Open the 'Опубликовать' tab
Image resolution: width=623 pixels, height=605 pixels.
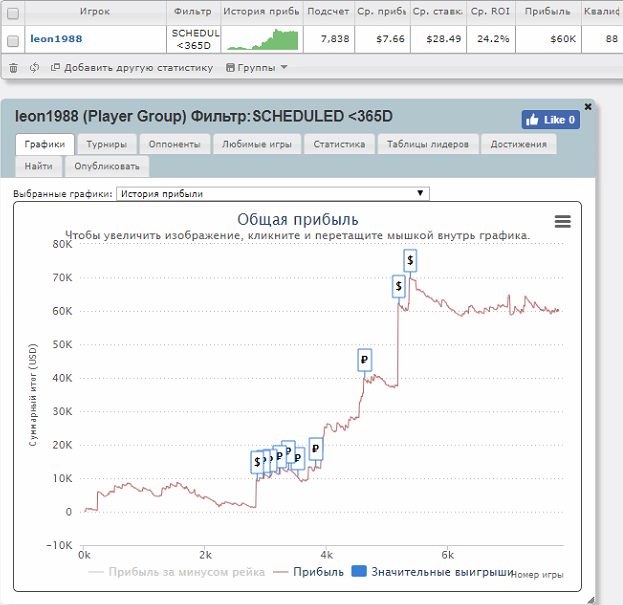pos(107,166)
